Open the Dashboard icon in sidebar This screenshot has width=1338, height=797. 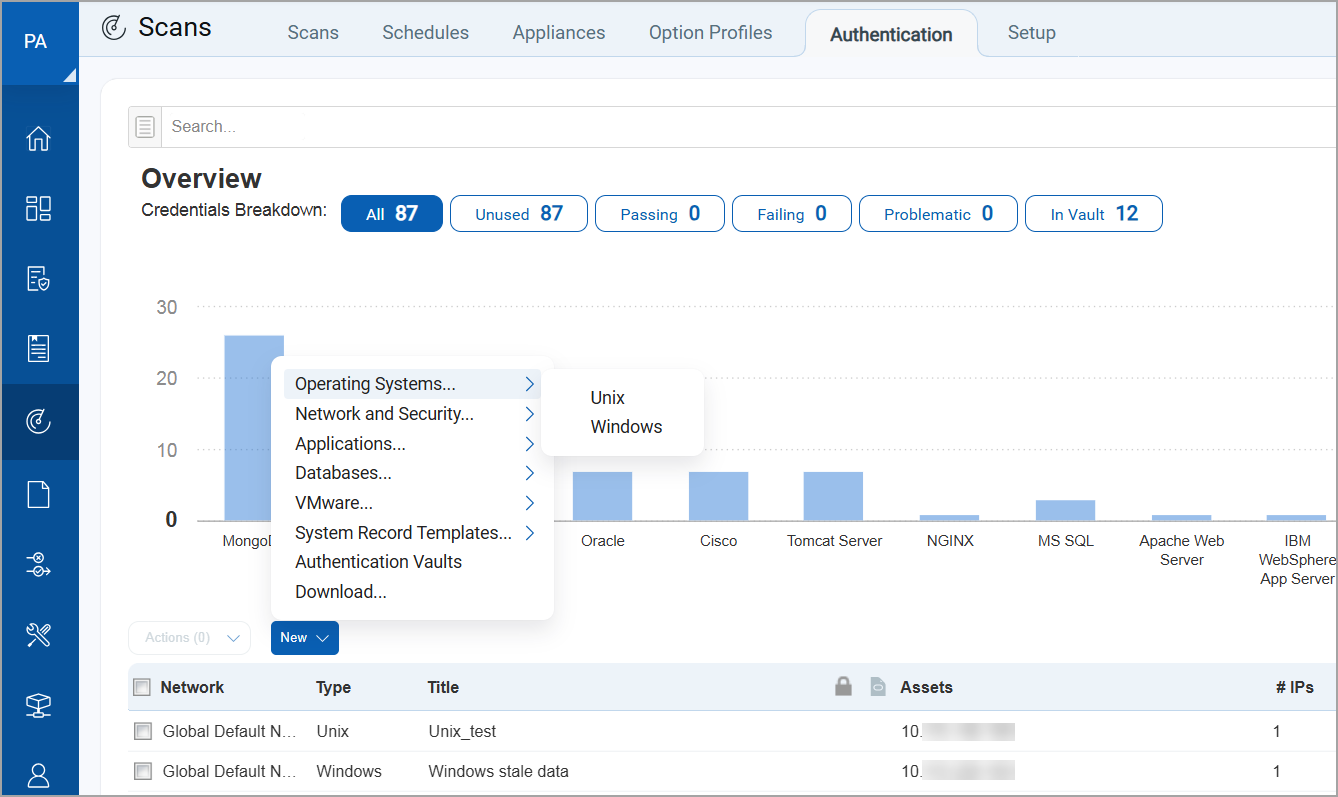point(38,208)
